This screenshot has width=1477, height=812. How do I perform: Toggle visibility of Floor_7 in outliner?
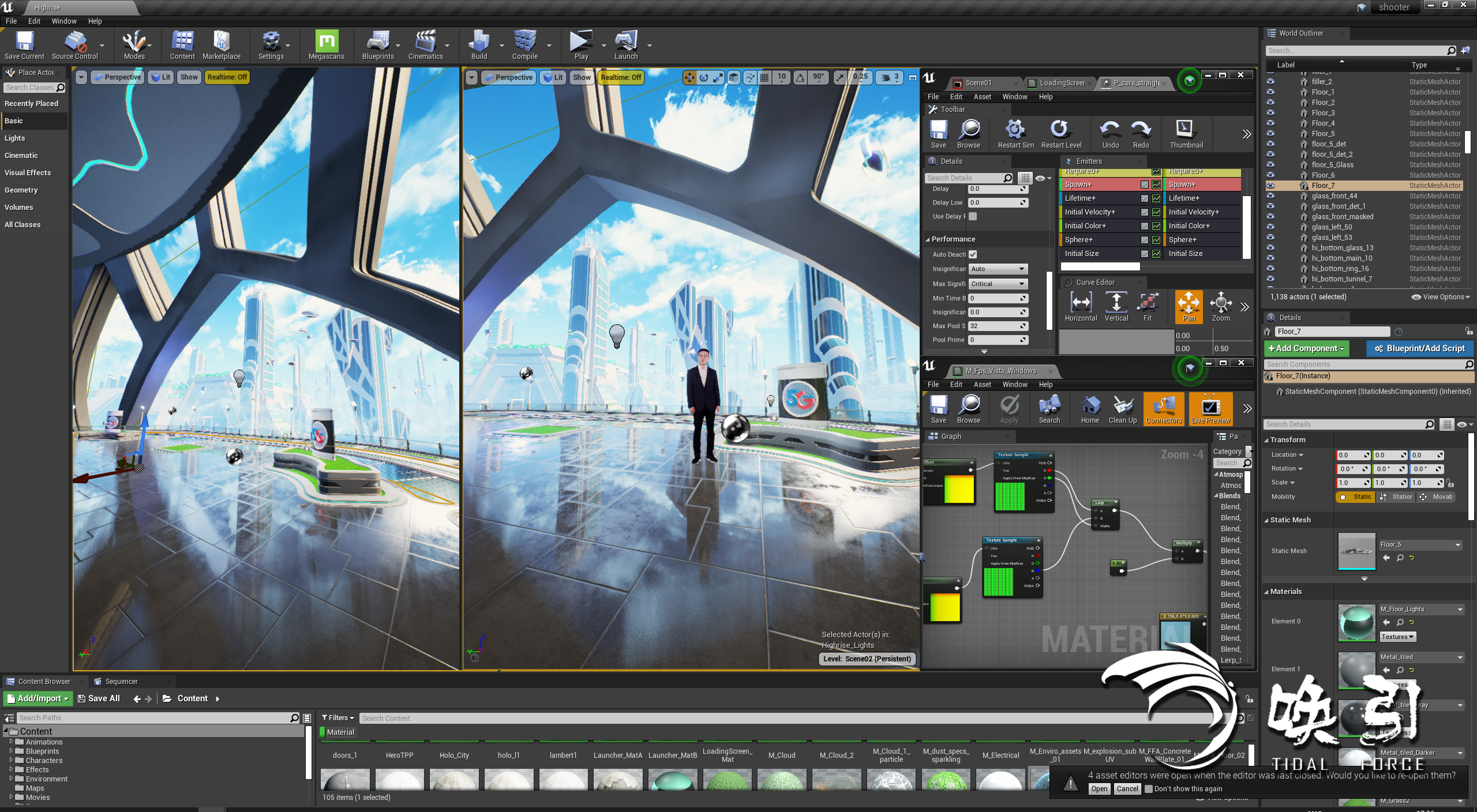[x=1270, y=186]
